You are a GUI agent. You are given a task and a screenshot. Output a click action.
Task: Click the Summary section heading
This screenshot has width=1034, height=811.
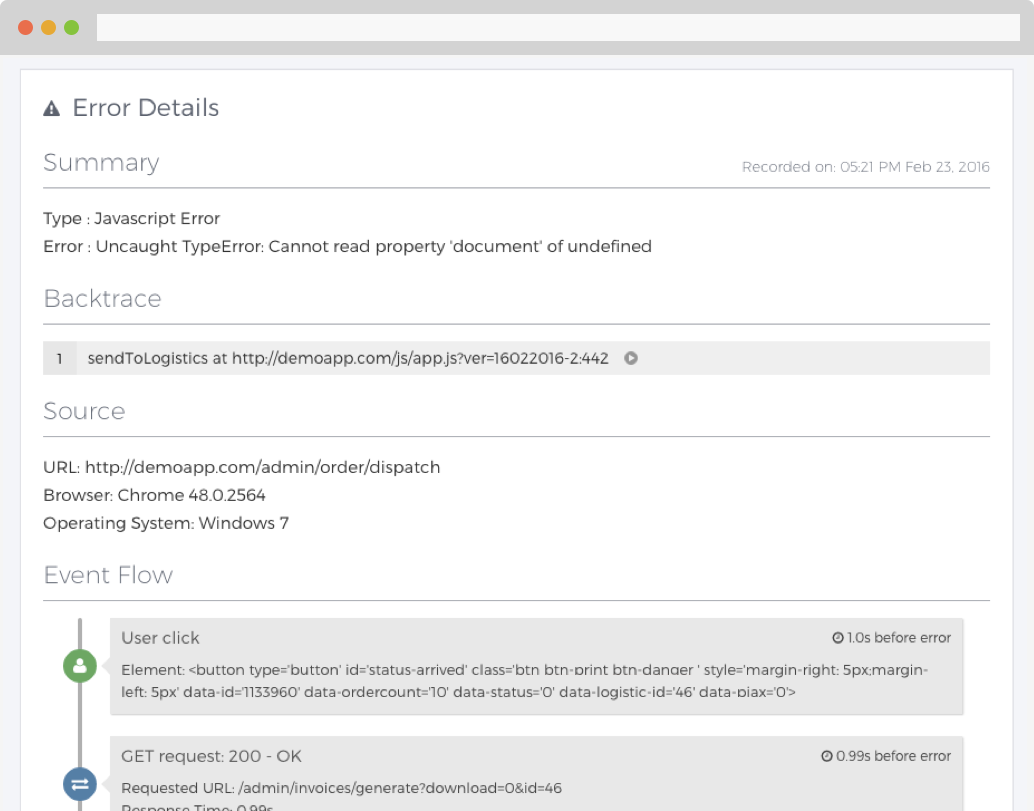coord(101,163)
